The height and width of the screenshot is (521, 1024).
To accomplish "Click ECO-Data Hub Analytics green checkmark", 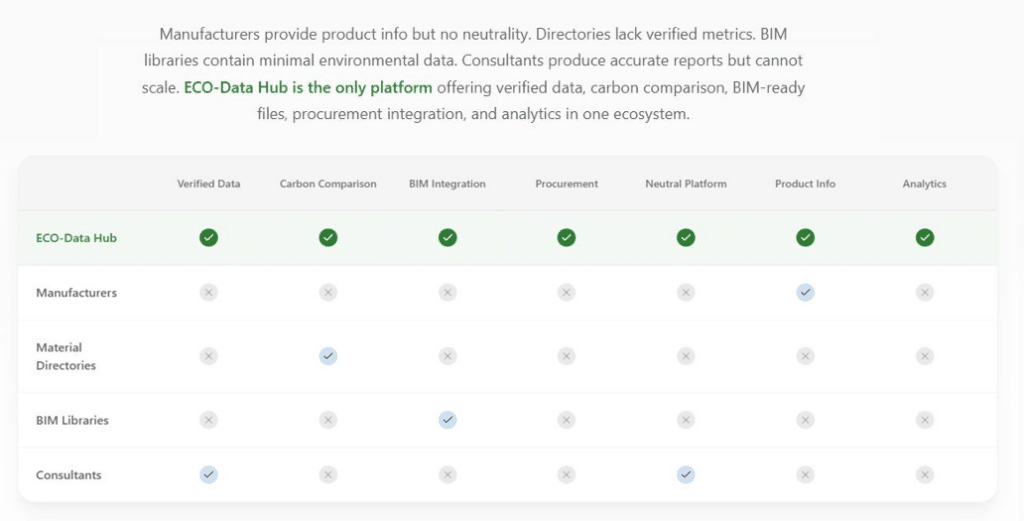I will pos(925,237).
